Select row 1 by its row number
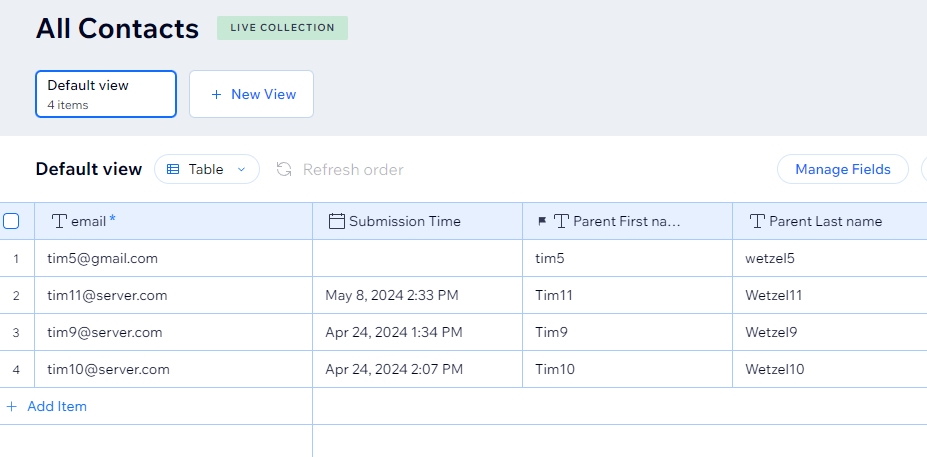The width and height of the screenshot is (927, 457). (x=16, y=258)
